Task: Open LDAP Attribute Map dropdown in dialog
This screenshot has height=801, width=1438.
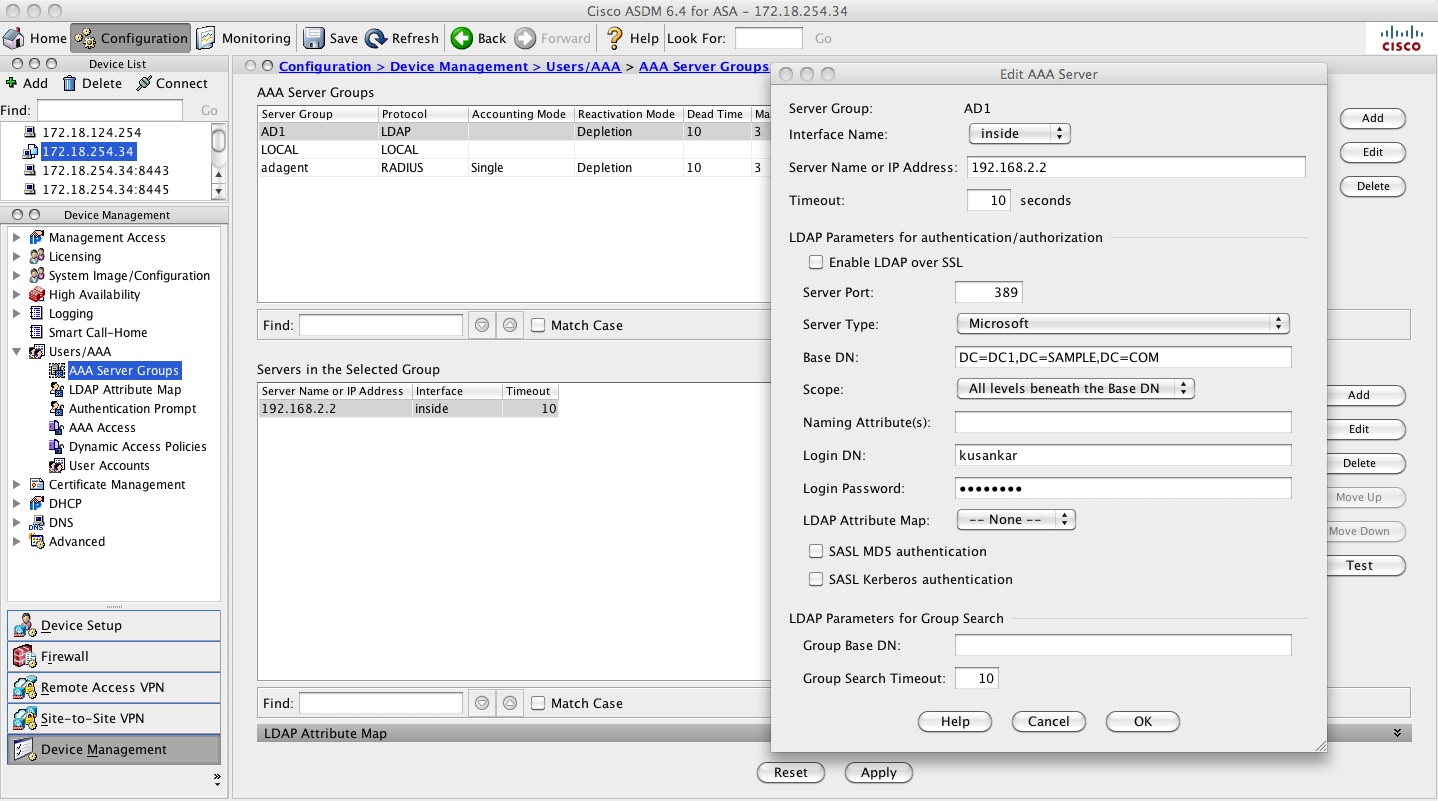Action: (1016, 520)
